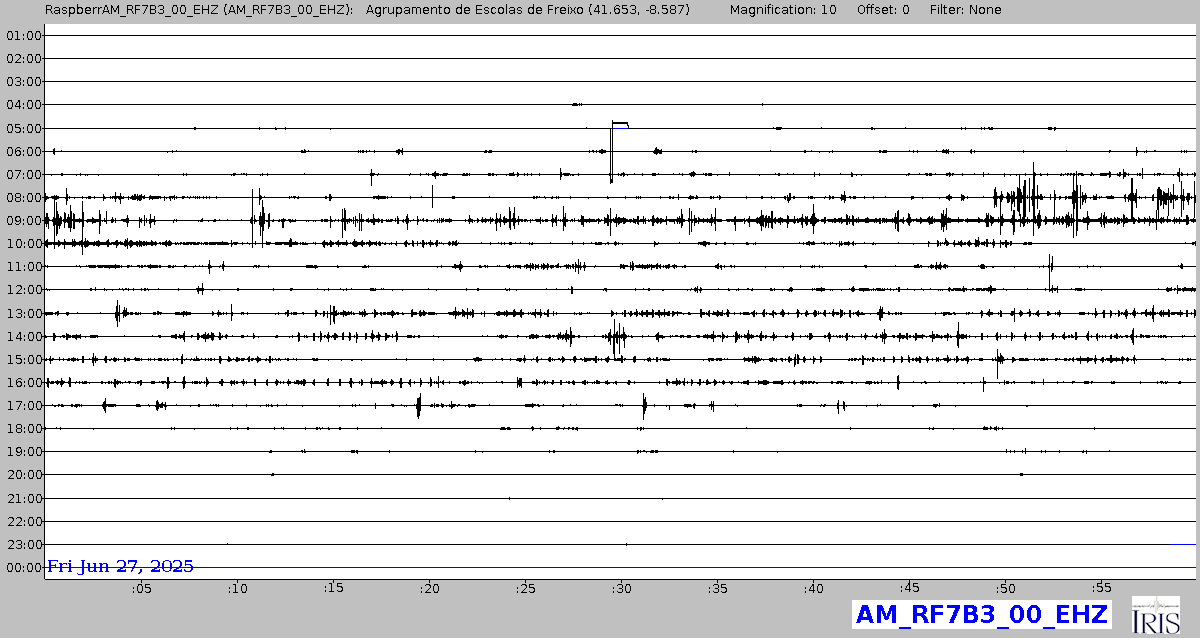This screenshot has height=638, width=1200.
Task: Click the 12:00 hour label
Action: pos(23,290)
